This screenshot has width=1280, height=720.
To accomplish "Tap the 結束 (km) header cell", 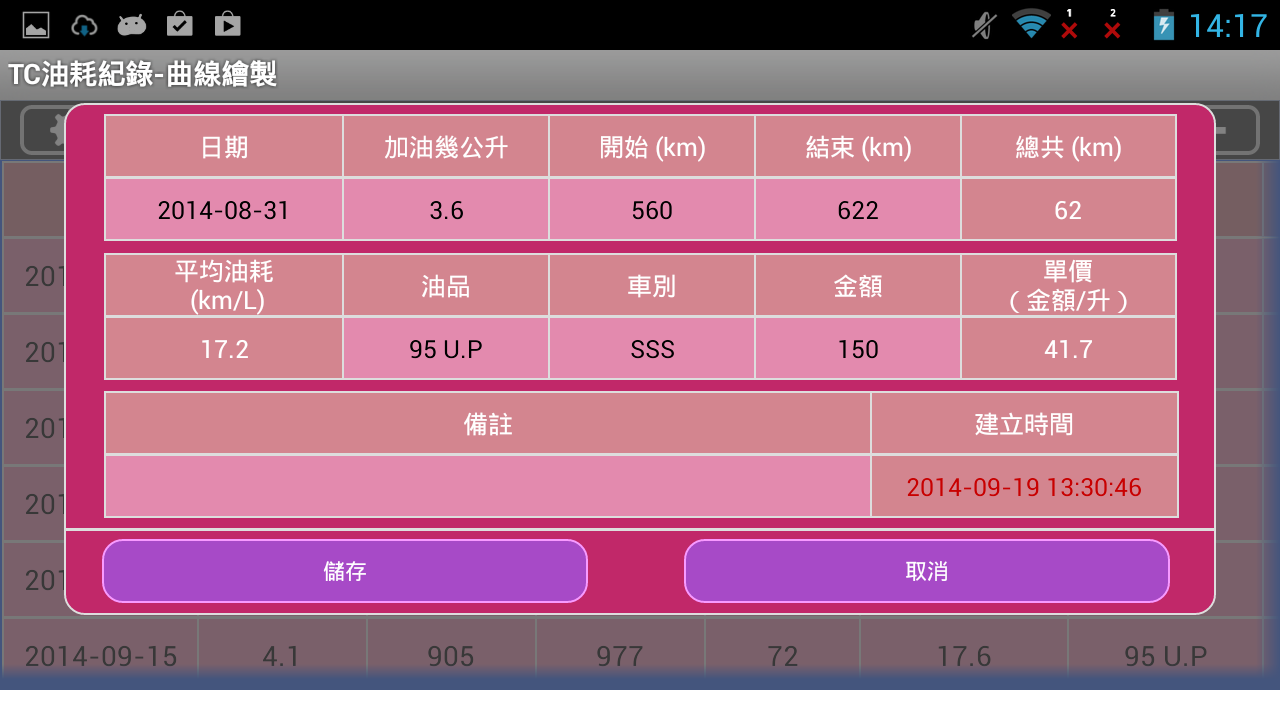I will (x=858, y=147).
